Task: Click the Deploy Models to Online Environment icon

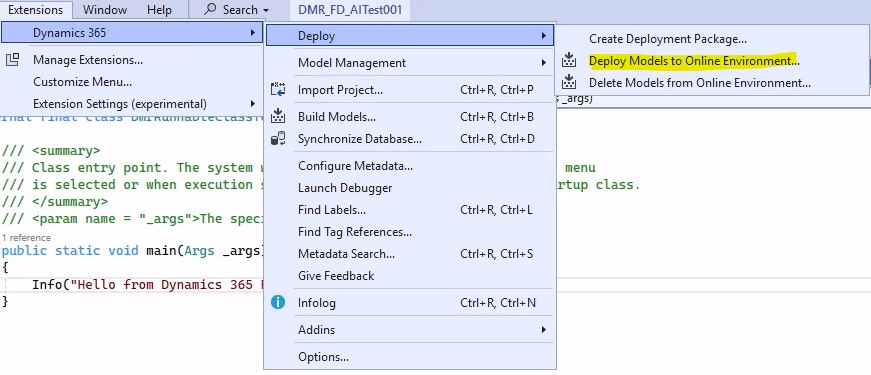Action: [x=568, y=60]
